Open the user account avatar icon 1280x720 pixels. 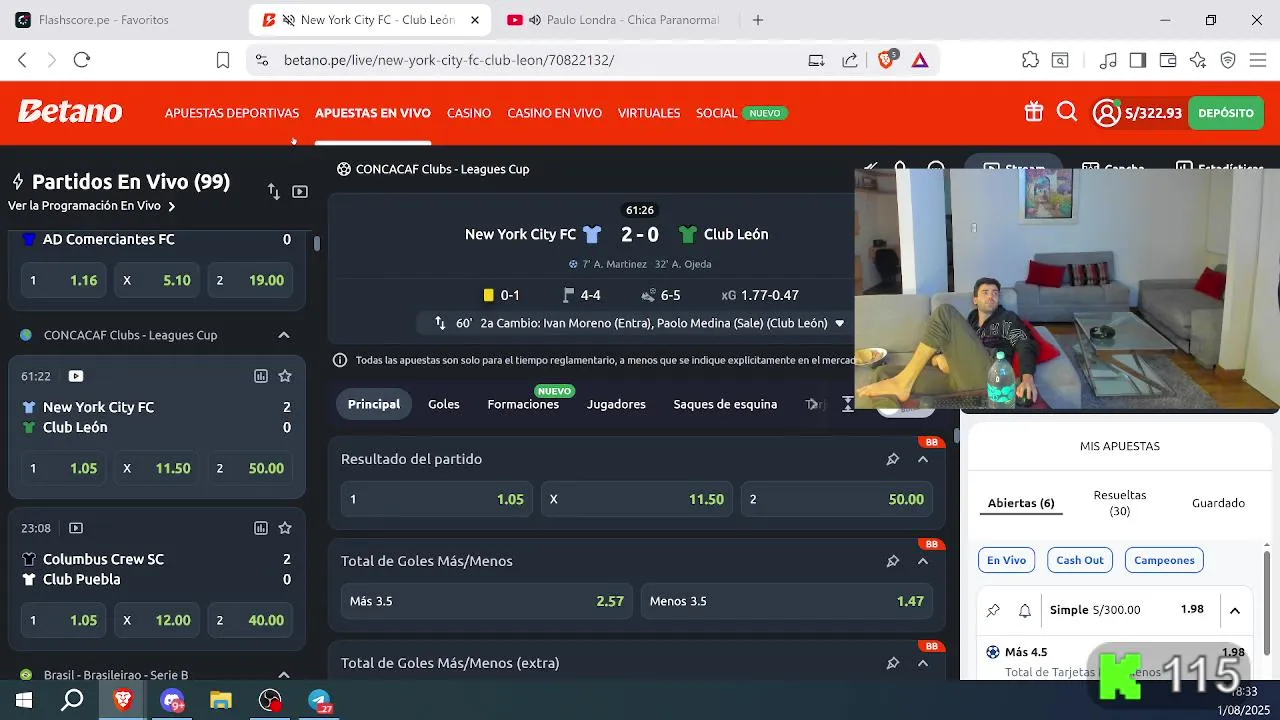[1106, 113]
